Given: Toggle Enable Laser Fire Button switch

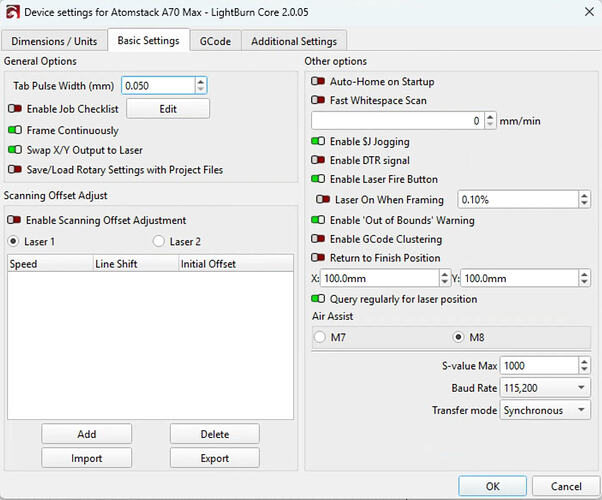Looking at the screenshot, I should (318, 179).
